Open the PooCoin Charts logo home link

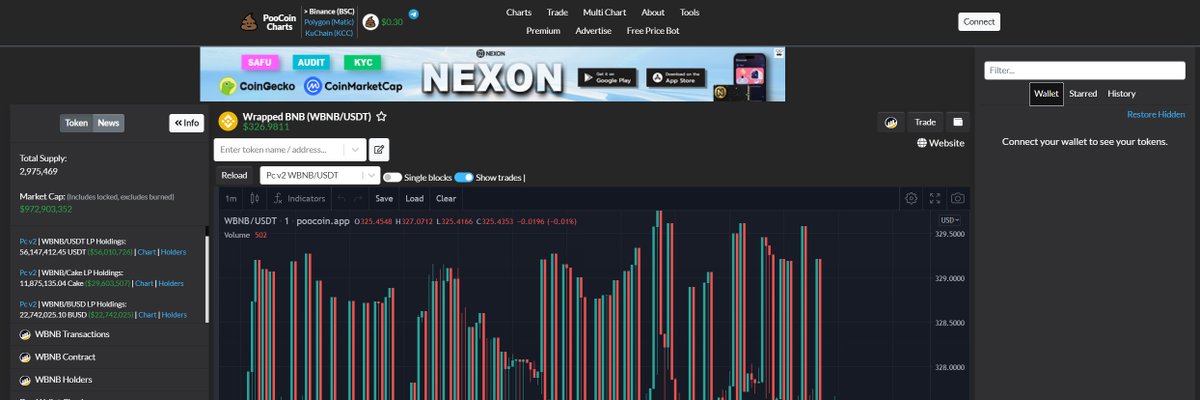tap(269, 22)
